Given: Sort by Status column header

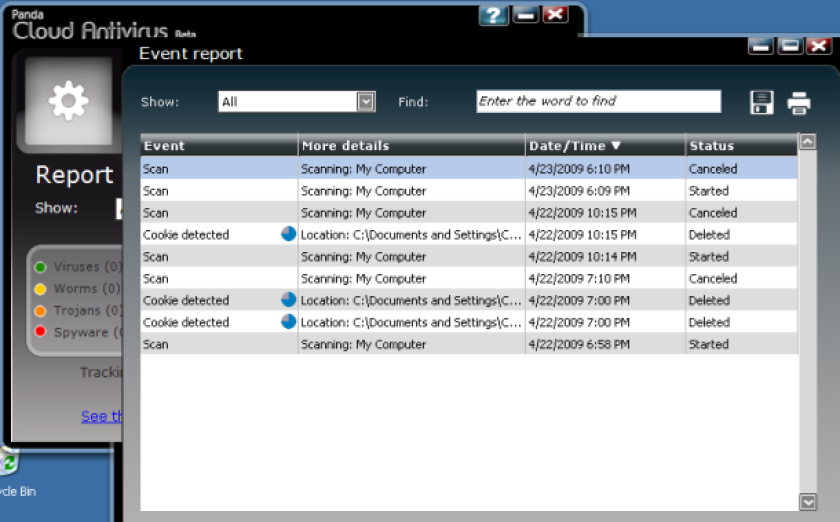Looking at the screenshot, I should click(x=741, y=145).
